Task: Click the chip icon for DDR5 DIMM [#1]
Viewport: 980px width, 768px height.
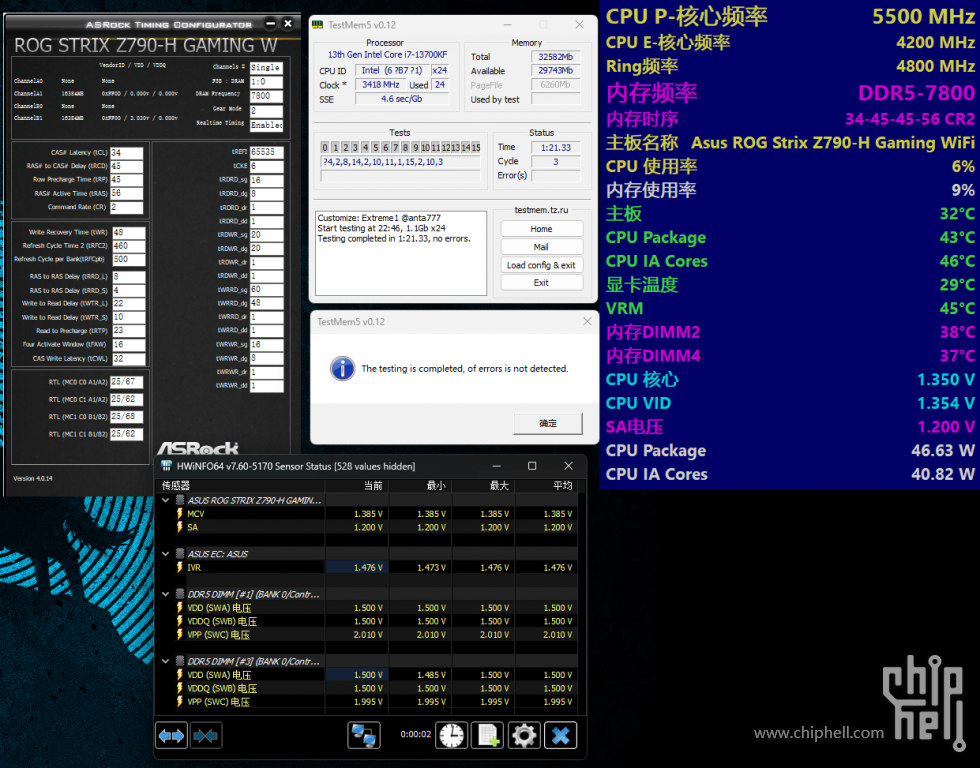Action: point(180,594)
